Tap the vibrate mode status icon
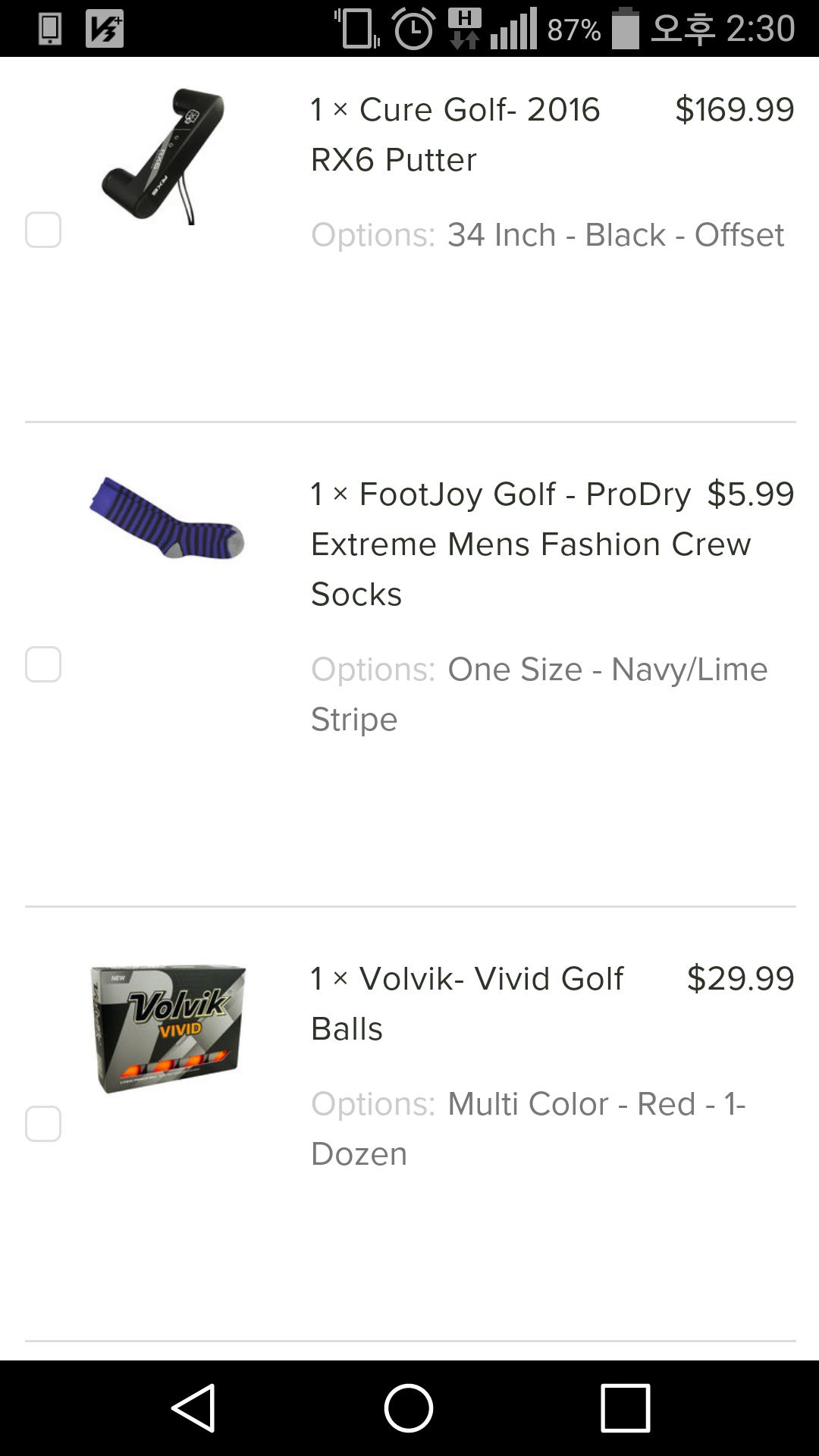819x1456 pixels. pyautogui.click(x=357, y=29)
